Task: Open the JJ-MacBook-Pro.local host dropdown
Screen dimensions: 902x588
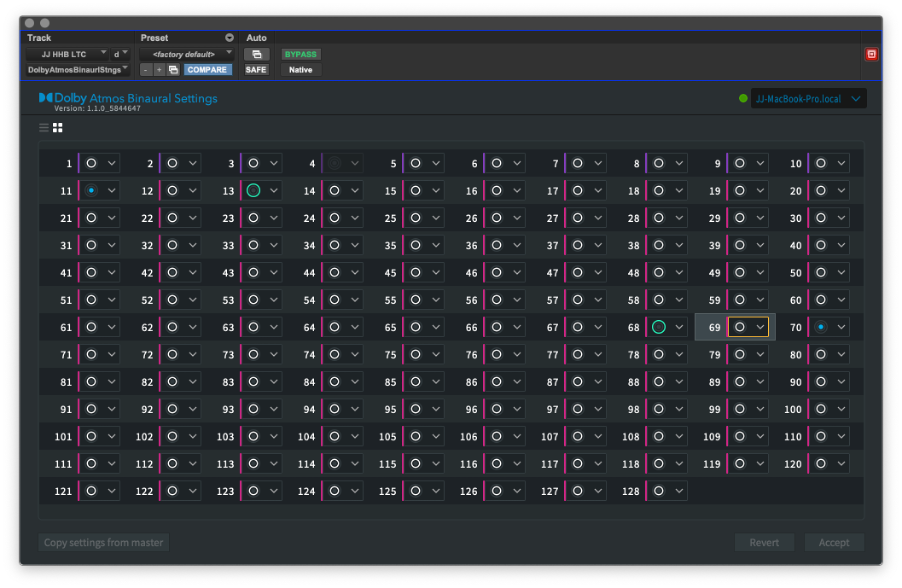Action: coord(808,99)
